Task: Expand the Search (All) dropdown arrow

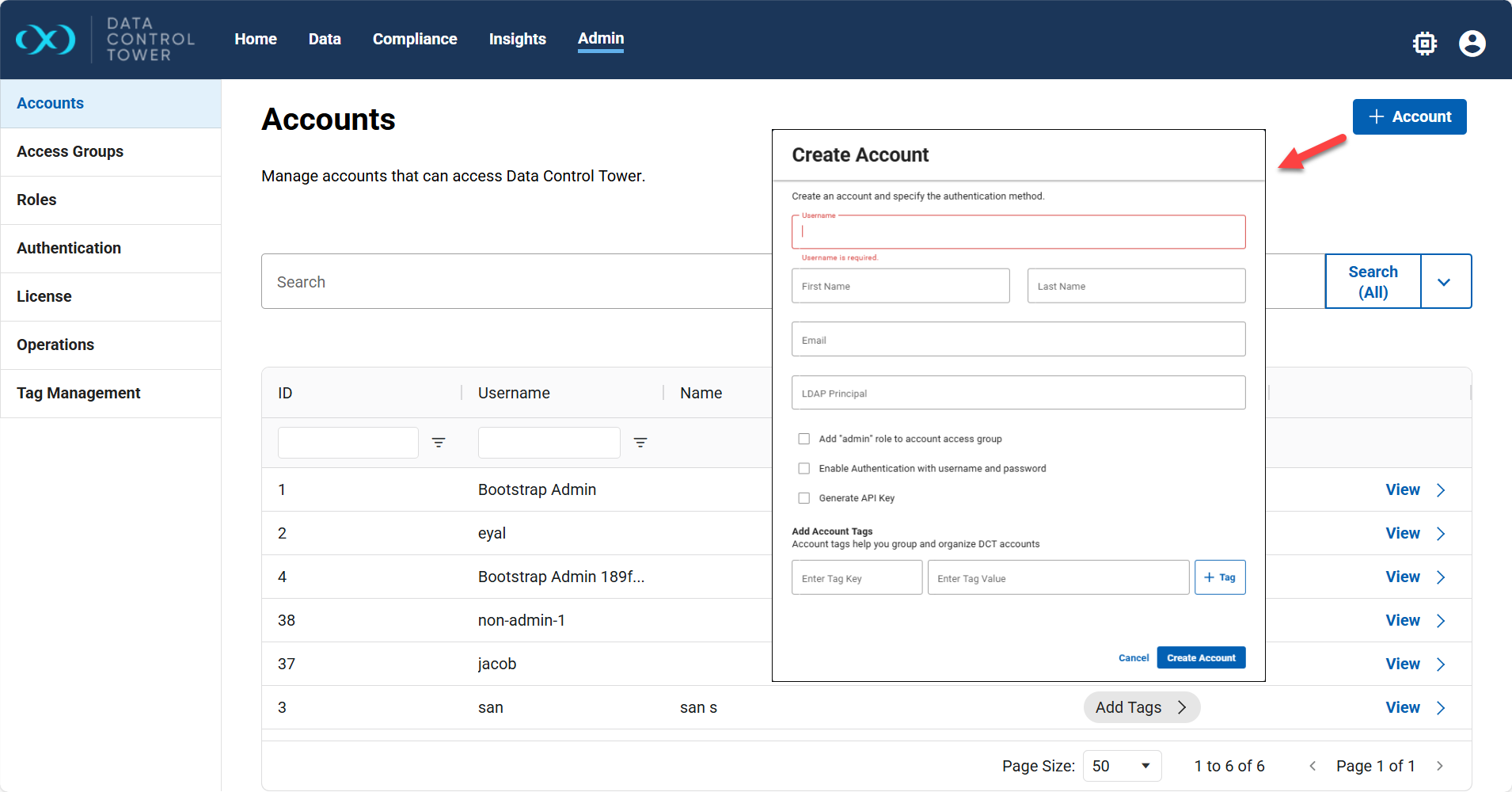Action: point(1444,282)
